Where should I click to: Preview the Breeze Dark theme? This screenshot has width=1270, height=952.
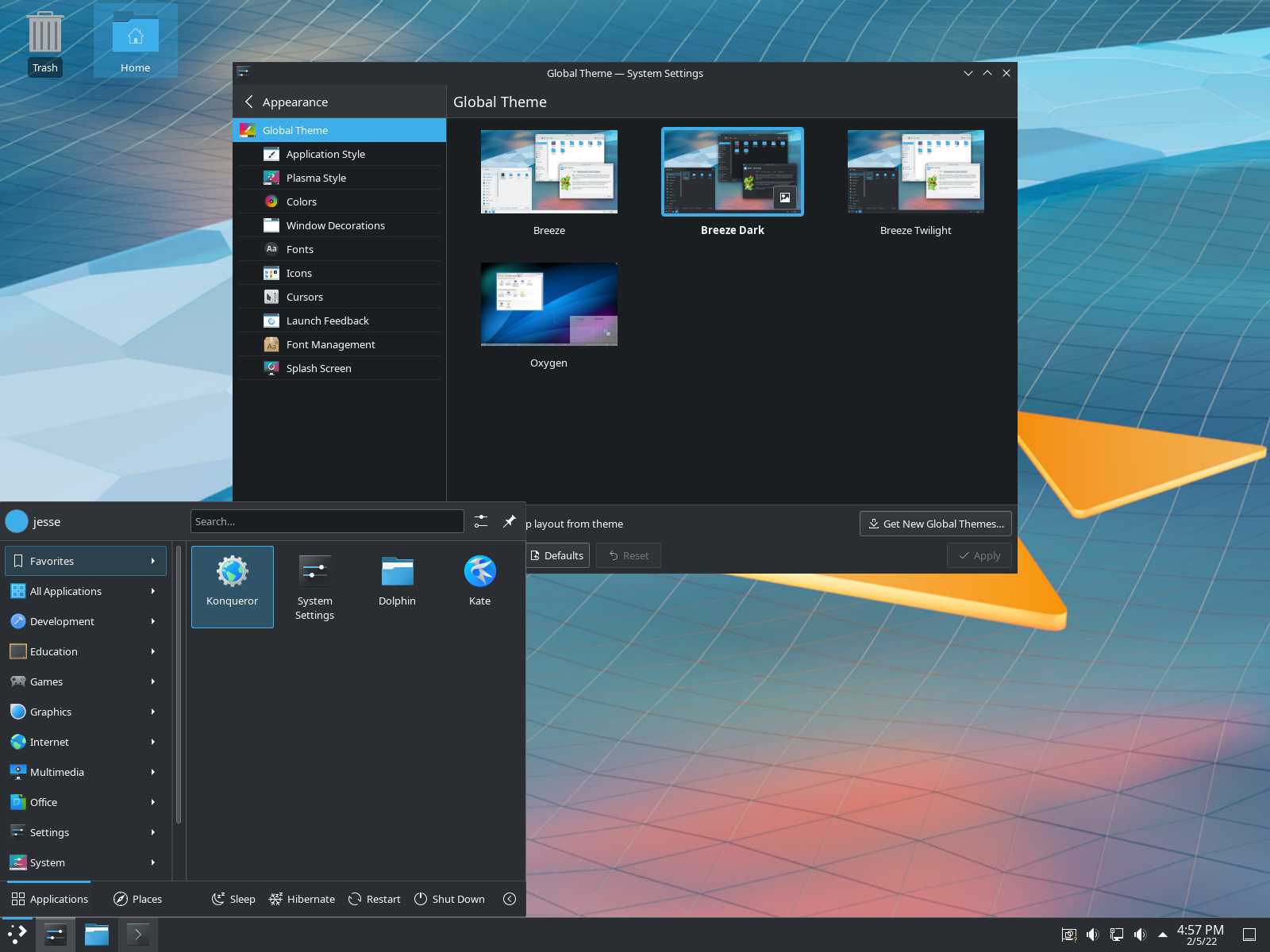pos(784,198)
